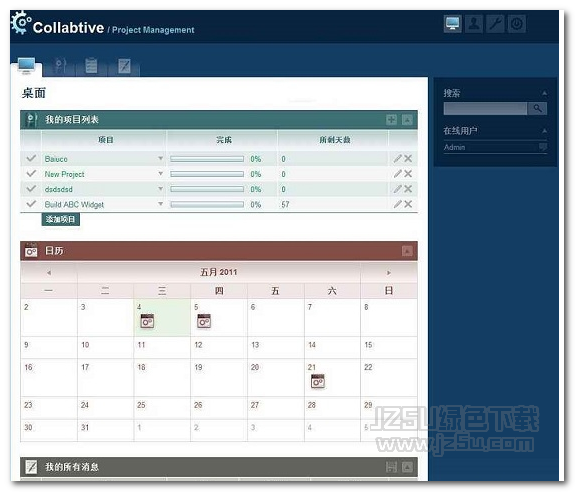575x492 pixels.
Task: Expand details arrow for dsdsdsd row
Action: [160, 189]
